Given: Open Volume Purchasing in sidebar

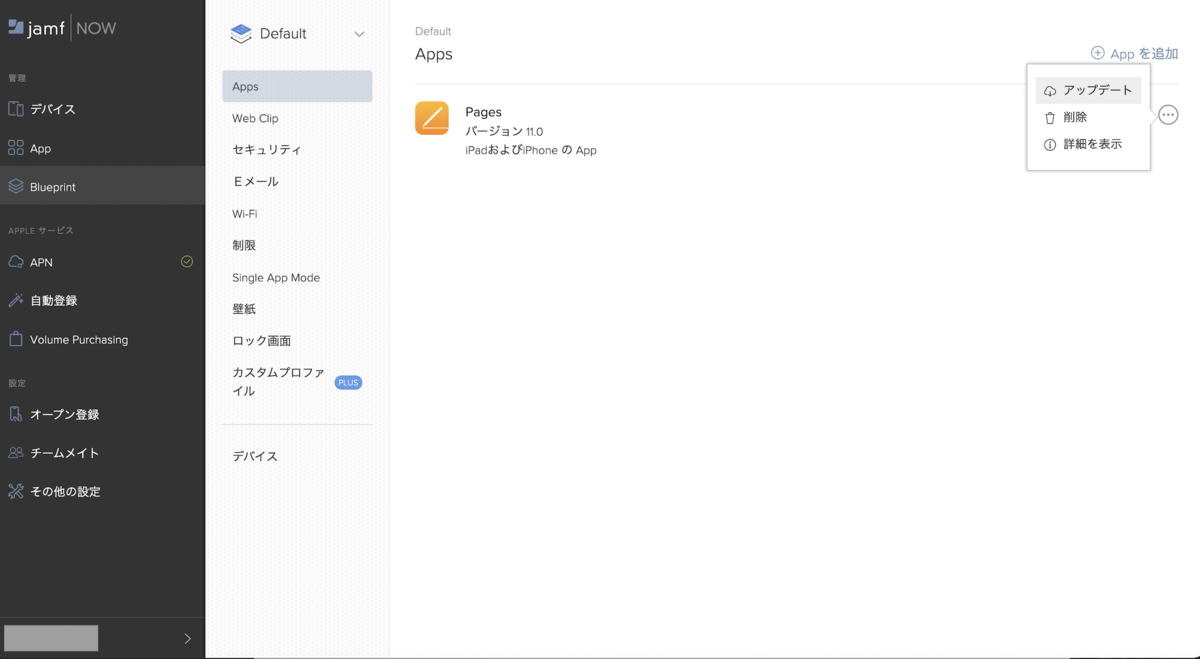Looking at the screenshot, I should pos(102,339).
